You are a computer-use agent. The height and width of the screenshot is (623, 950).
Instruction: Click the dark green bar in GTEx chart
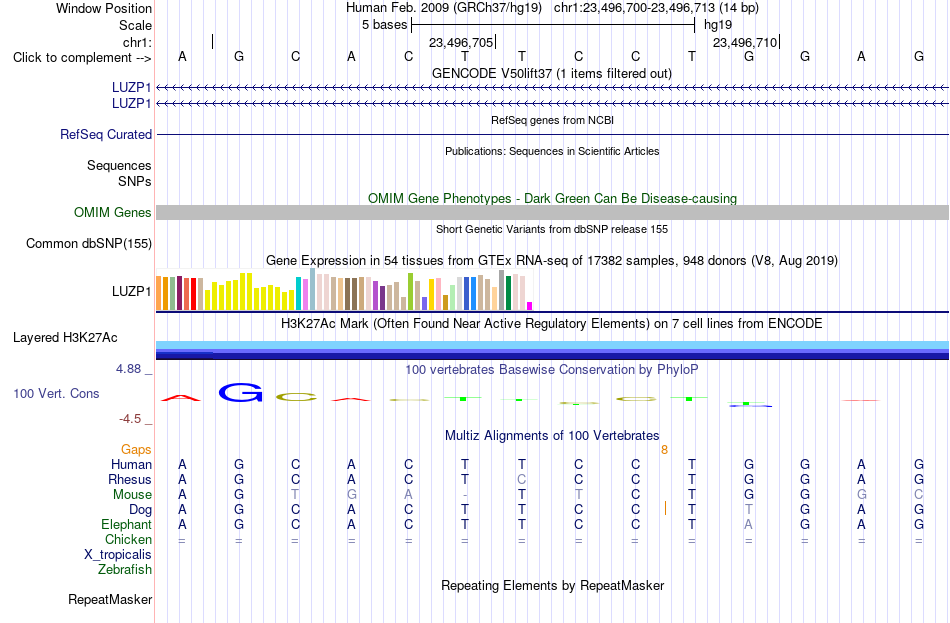(x=508, y=293)
